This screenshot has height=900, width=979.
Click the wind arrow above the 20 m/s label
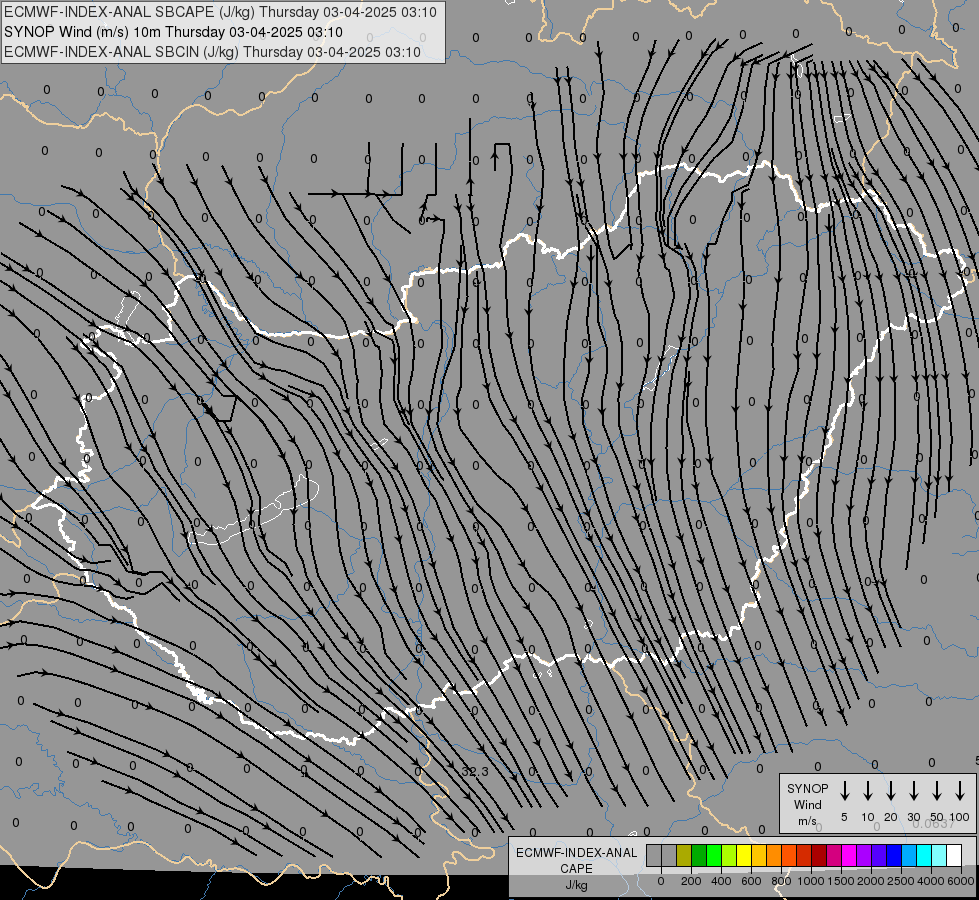891,791
